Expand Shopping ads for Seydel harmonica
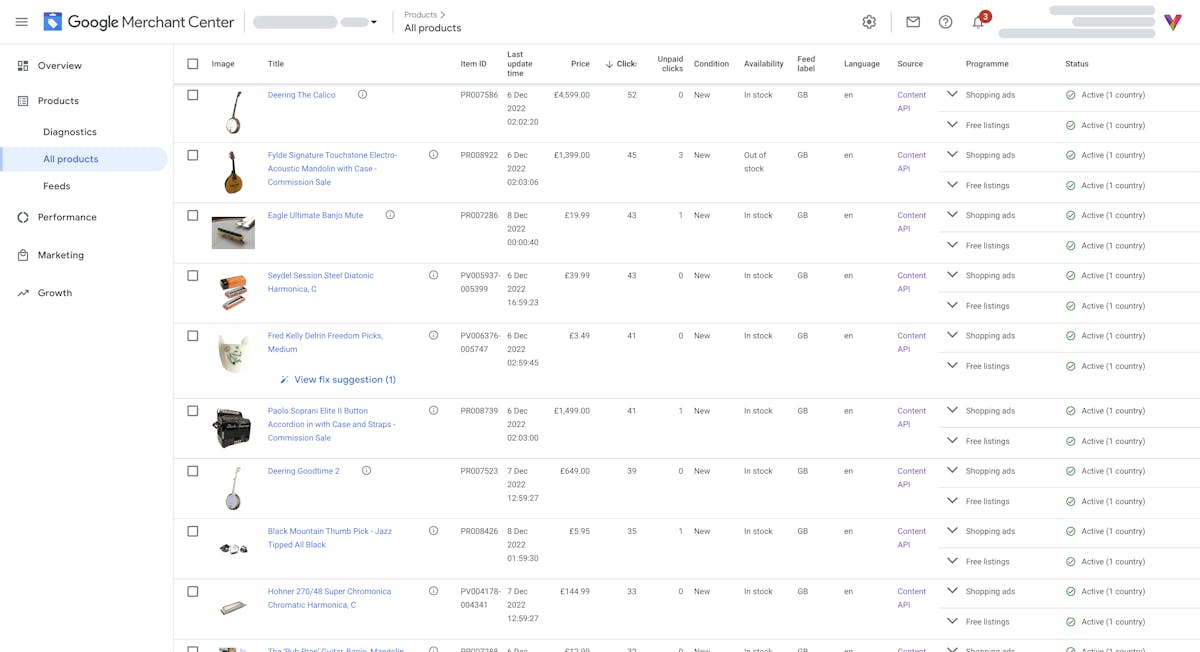Viewport: 1200px width, 652px height. click(952, 275)
